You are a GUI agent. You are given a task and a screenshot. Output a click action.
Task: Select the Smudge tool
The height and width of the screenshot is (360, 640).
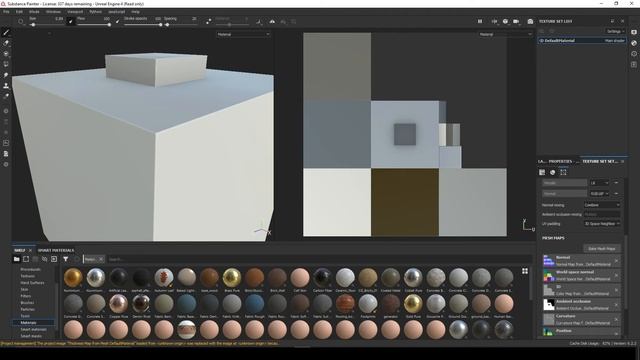point(6,75)
